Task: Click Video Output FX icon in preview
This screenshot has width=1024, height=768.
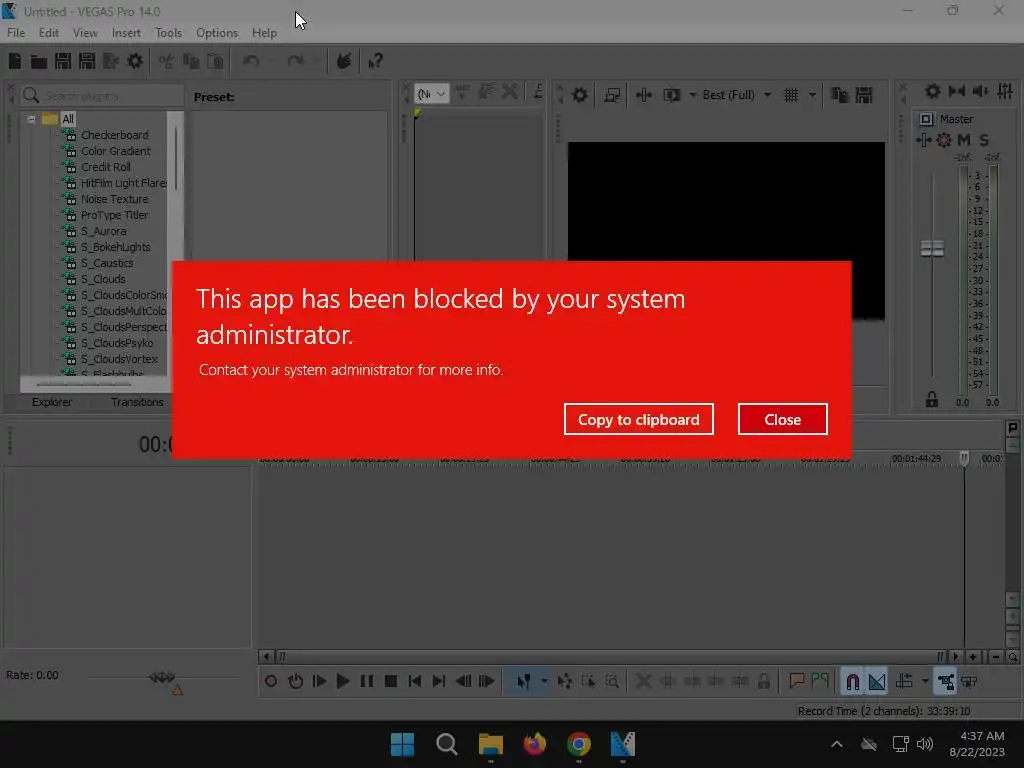Action: point(643,95)
